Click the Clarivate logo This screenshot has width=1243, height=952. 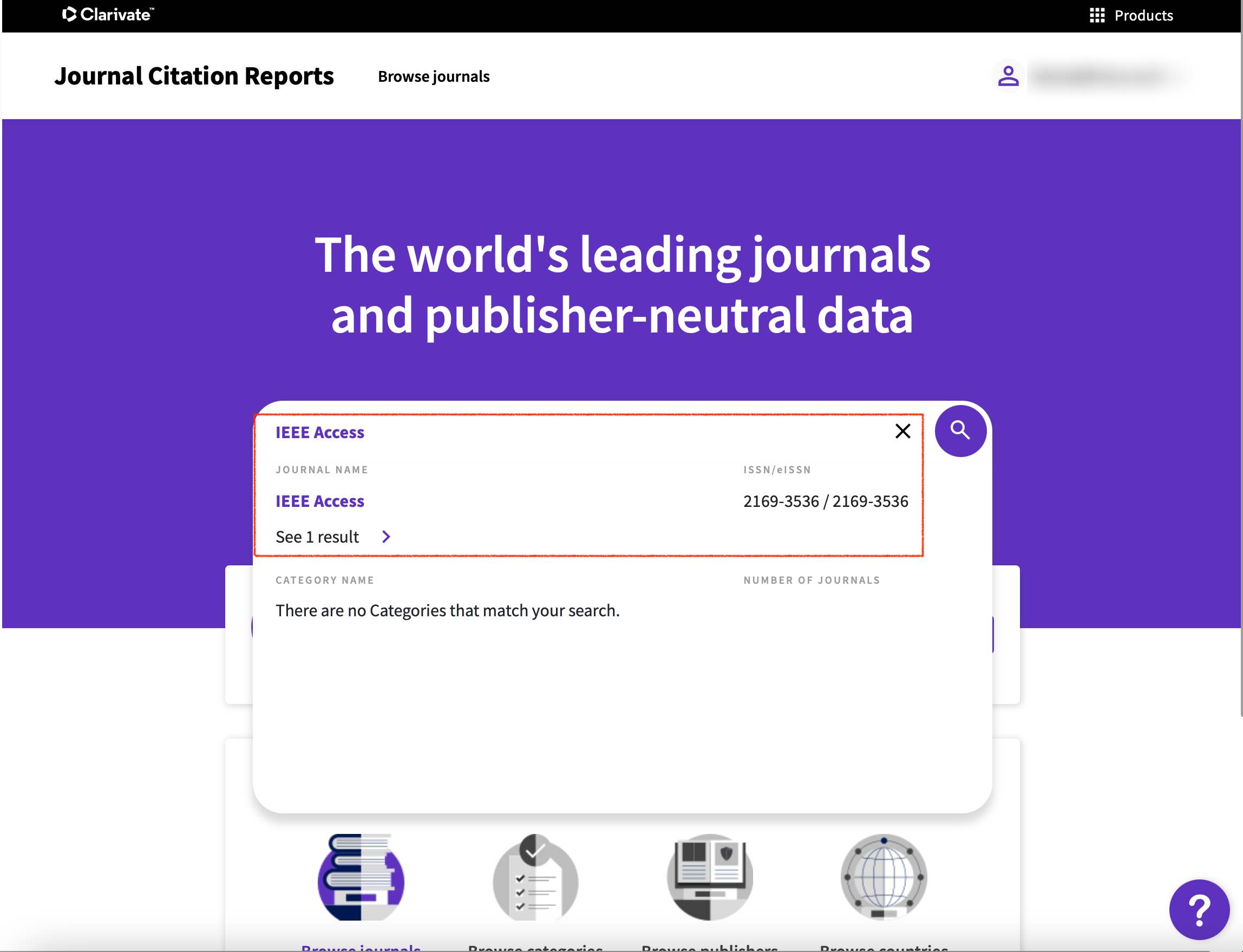(x=108, y=14)
